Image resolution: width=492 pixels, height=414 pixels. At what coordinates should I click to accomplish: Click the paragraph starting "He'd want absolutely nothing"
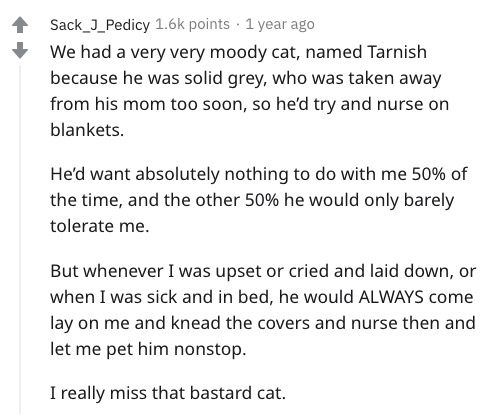[x=259, y=200]
